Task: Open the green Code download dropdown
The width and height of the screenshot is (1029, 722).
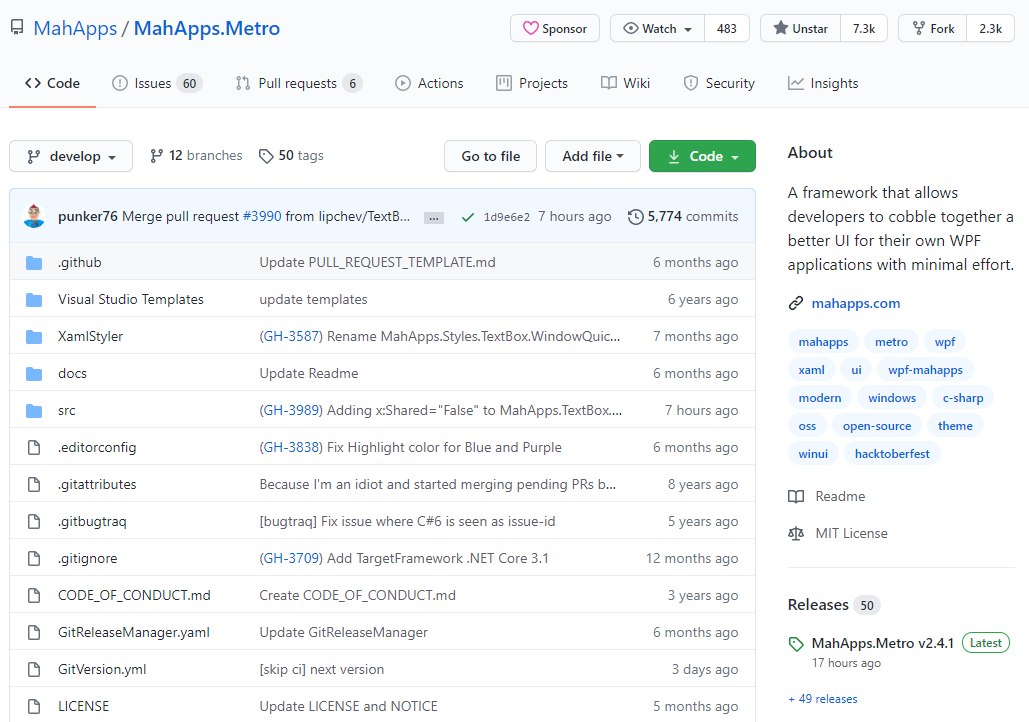Action: coord(702,156)
